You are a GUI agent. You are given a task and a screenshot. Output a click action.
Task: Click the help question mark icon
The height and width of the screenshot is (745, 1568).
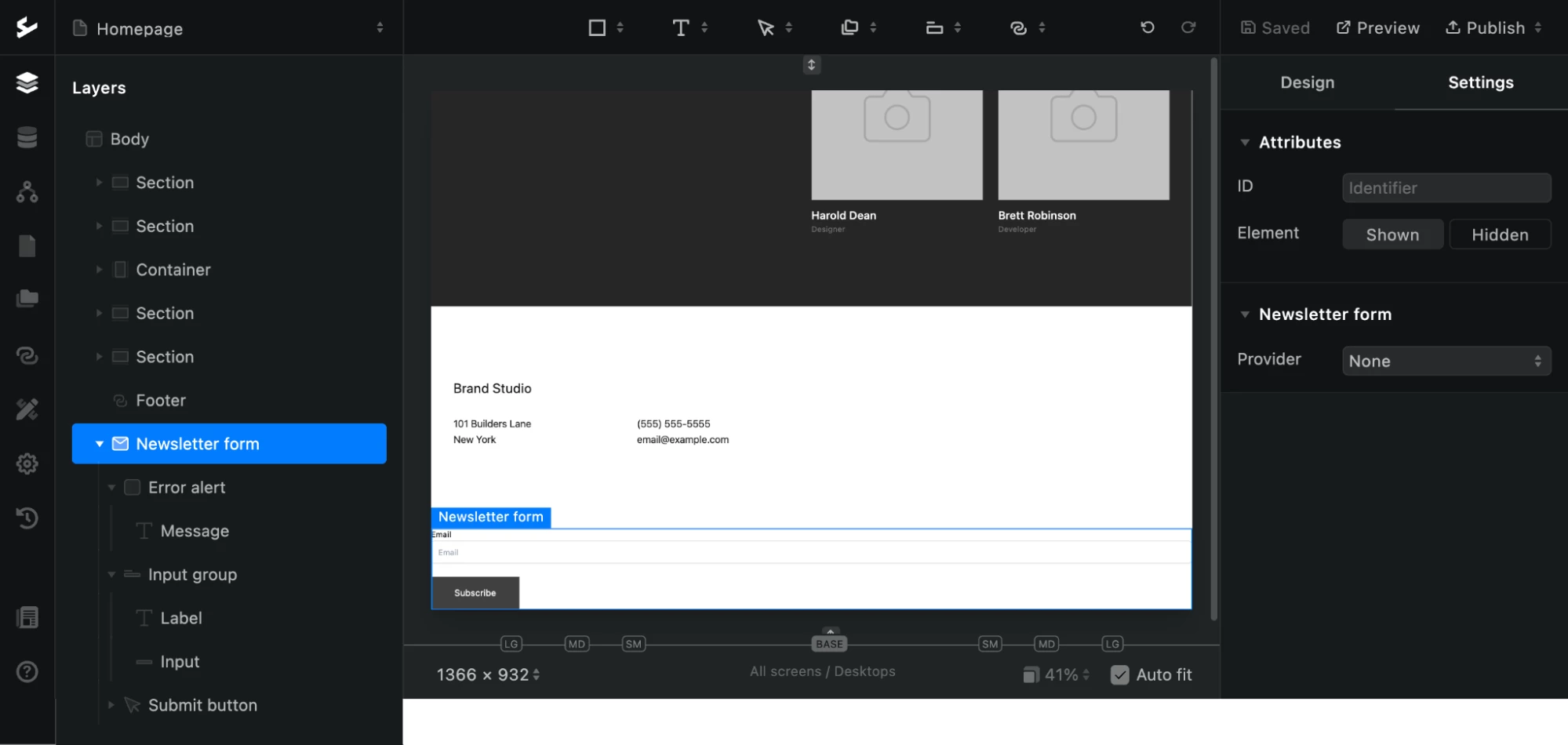point(27,671)
